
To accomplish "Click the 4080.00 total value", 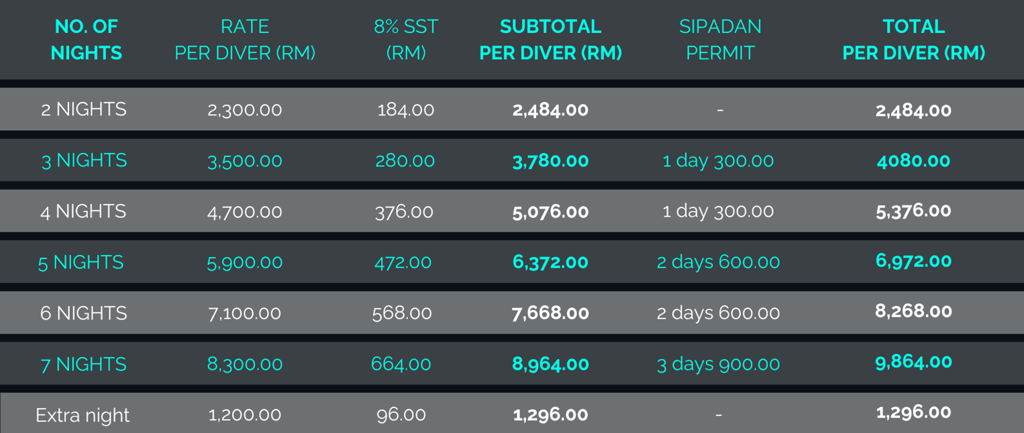I will tap(913, 160).
